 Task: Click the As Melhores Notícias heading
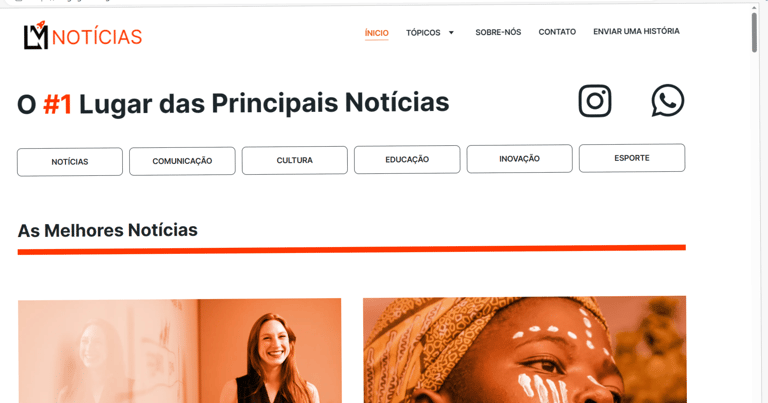108,230
